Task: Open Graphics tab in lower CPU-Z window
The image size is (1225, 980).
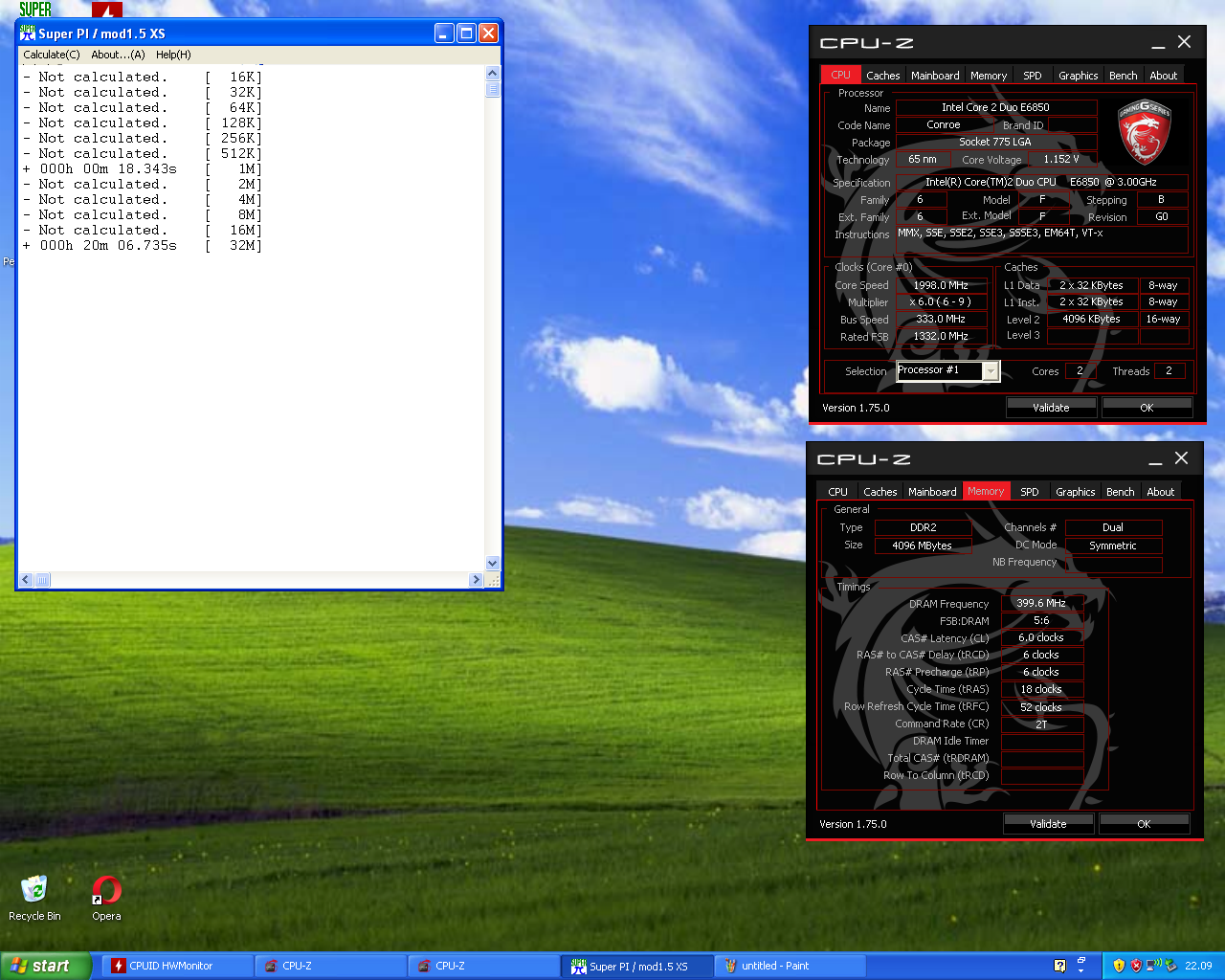Action: pos(1075,492)
